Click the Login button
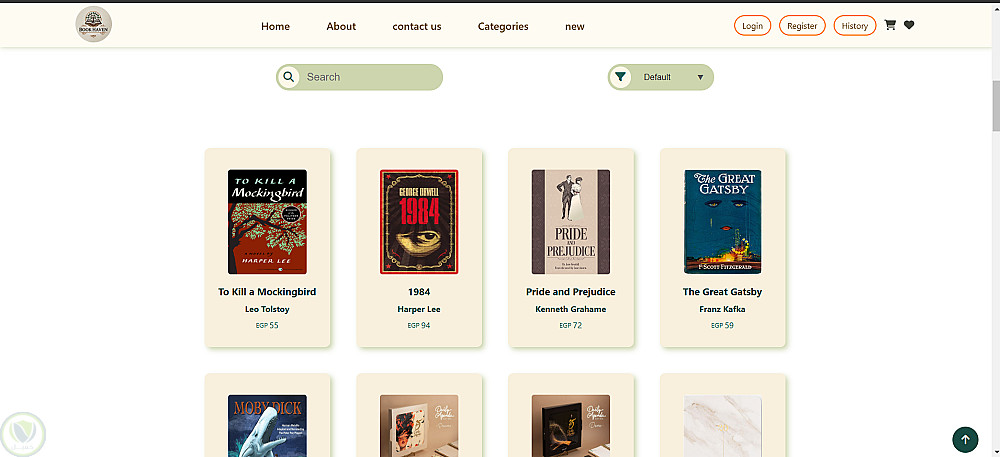This screenshot has width=1000, height=457. click(753, 25)
